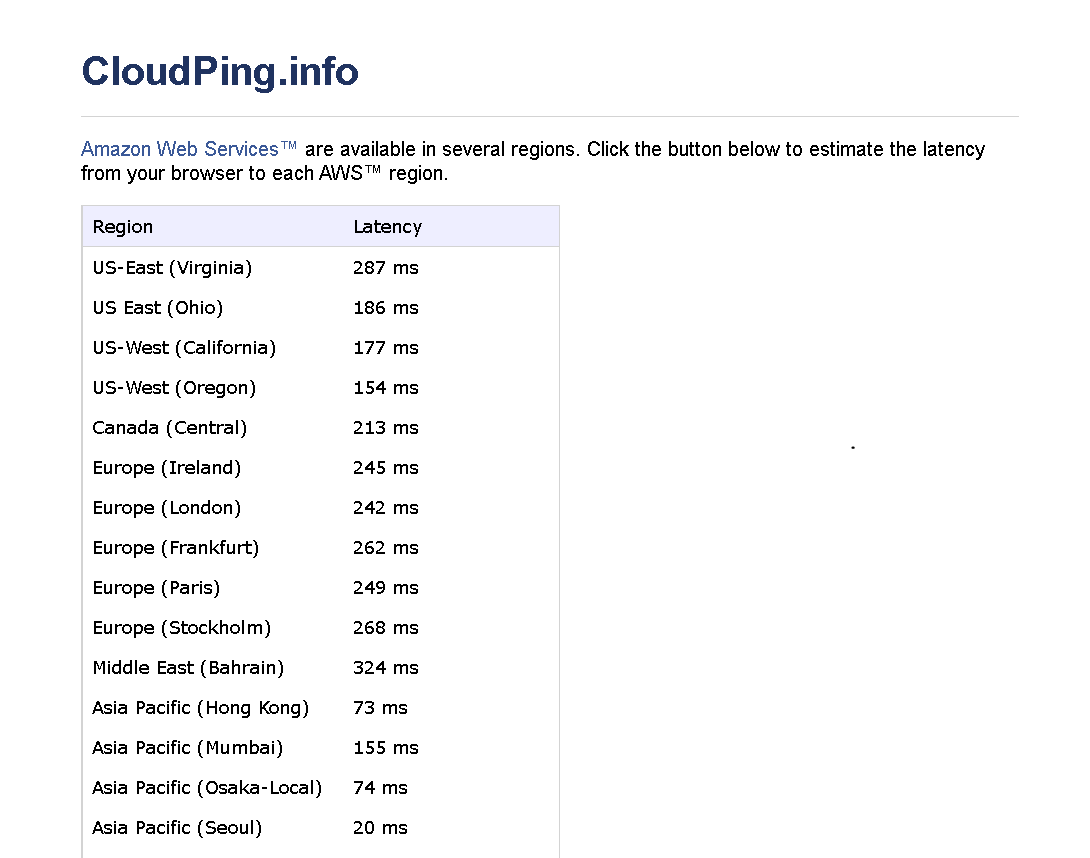This screenshot has height=858, width=1090.
Task: Click the 249 ms latency value
Action: pos(386,588)
